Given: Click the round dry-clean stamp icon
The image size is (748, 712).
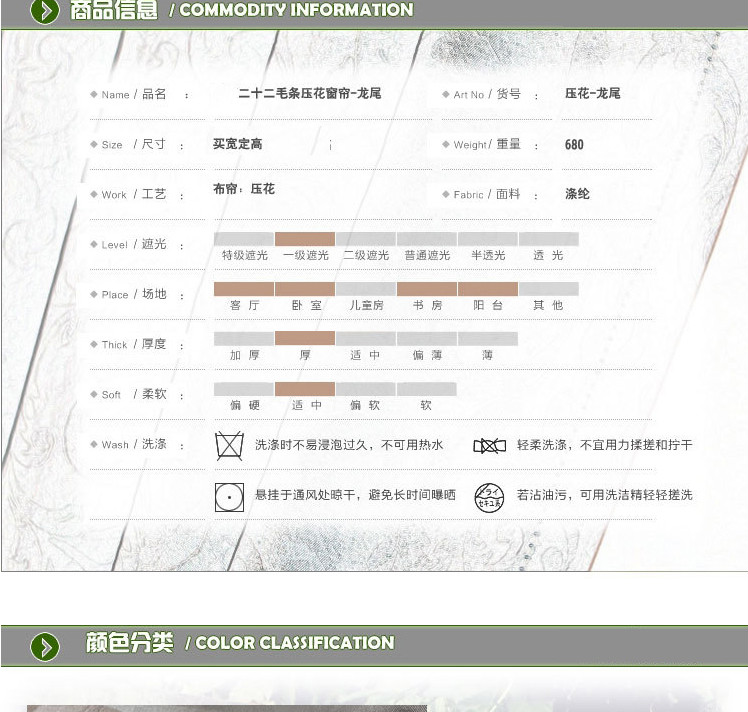Looking at the screenshot, I should [489, 496].
